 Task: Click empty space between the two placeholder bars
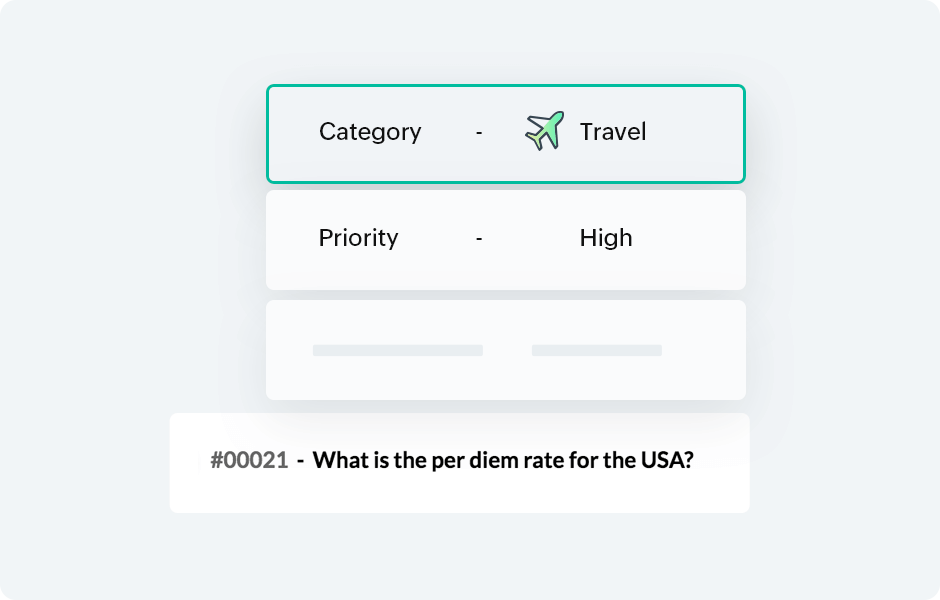click(507, 350)
